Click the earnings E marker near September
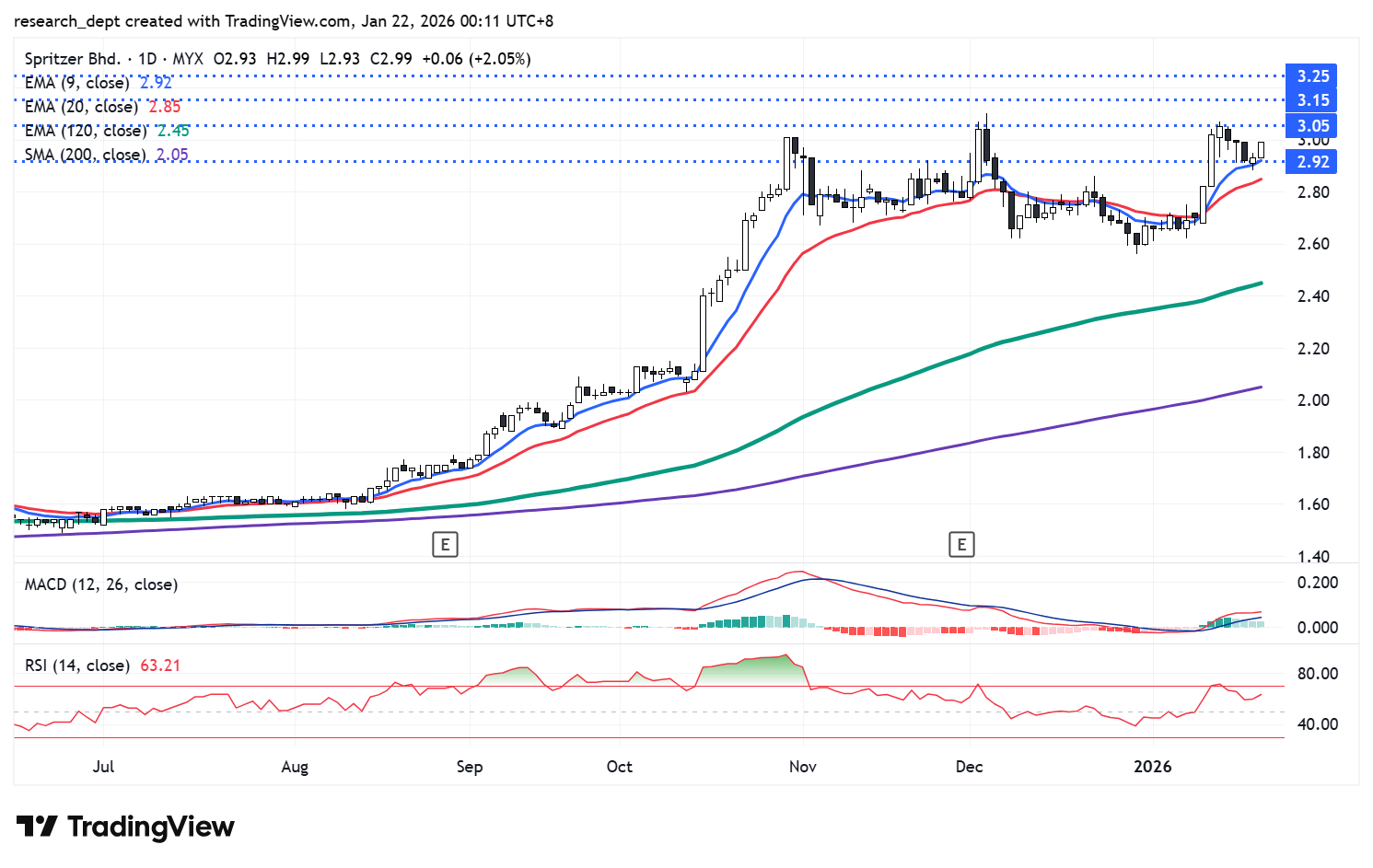Viewport: 1373px width, 868px height. tap(445, 545)
